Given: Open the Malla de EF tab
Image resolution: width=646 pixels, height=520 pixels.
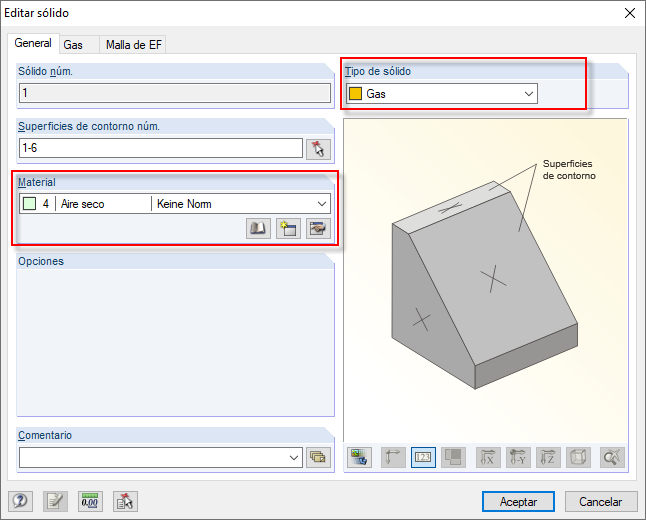Looking at the screenshot, I should coord(133,45).
